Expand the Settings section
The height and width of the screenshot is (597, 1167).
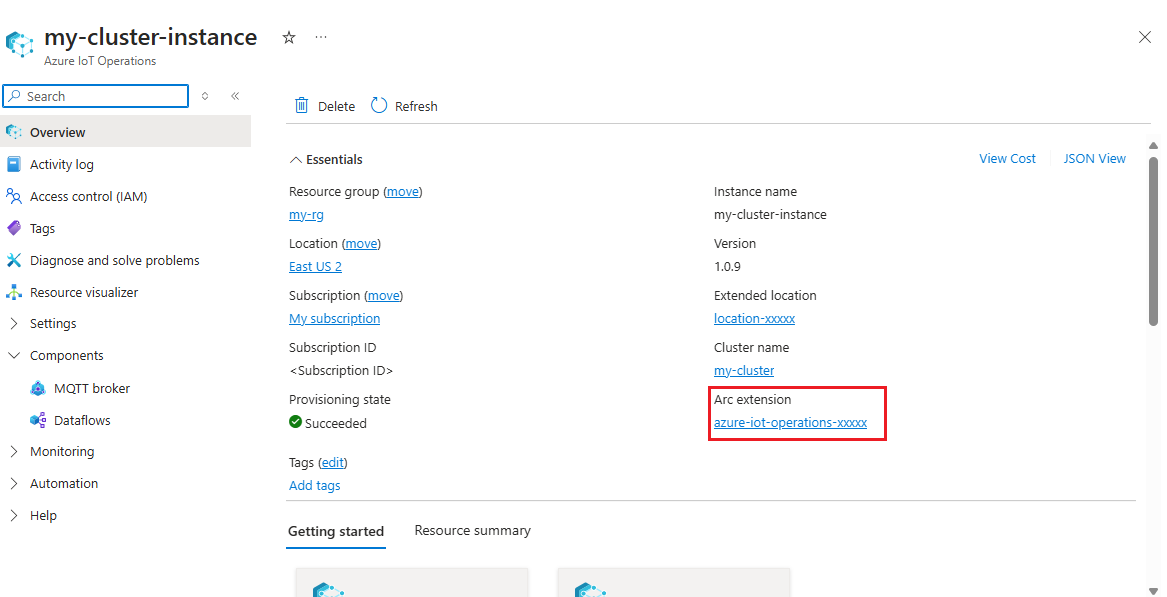tap(14, 323)
